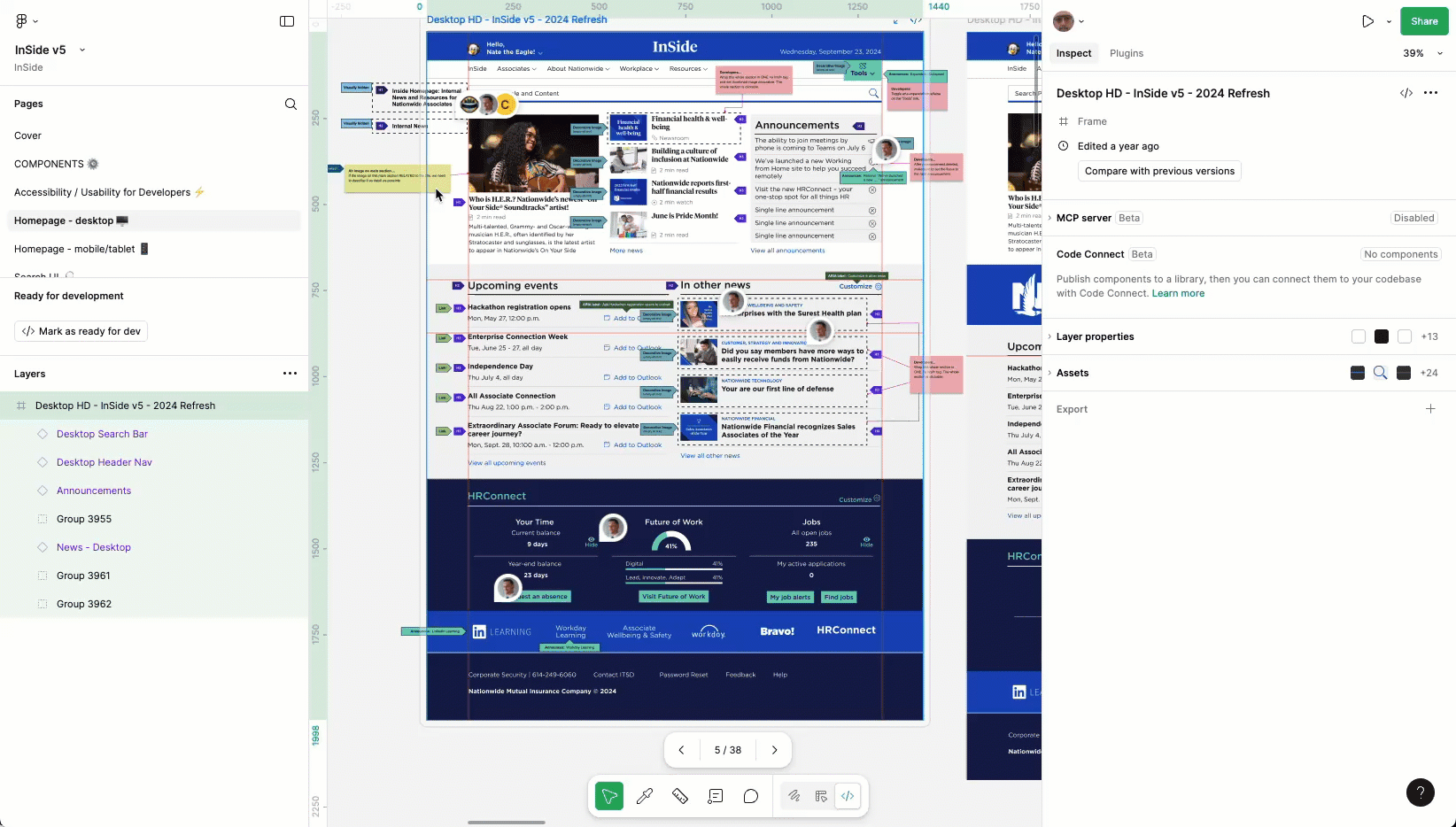
Task: Expand the Assets section
Action: point(1049,373)
